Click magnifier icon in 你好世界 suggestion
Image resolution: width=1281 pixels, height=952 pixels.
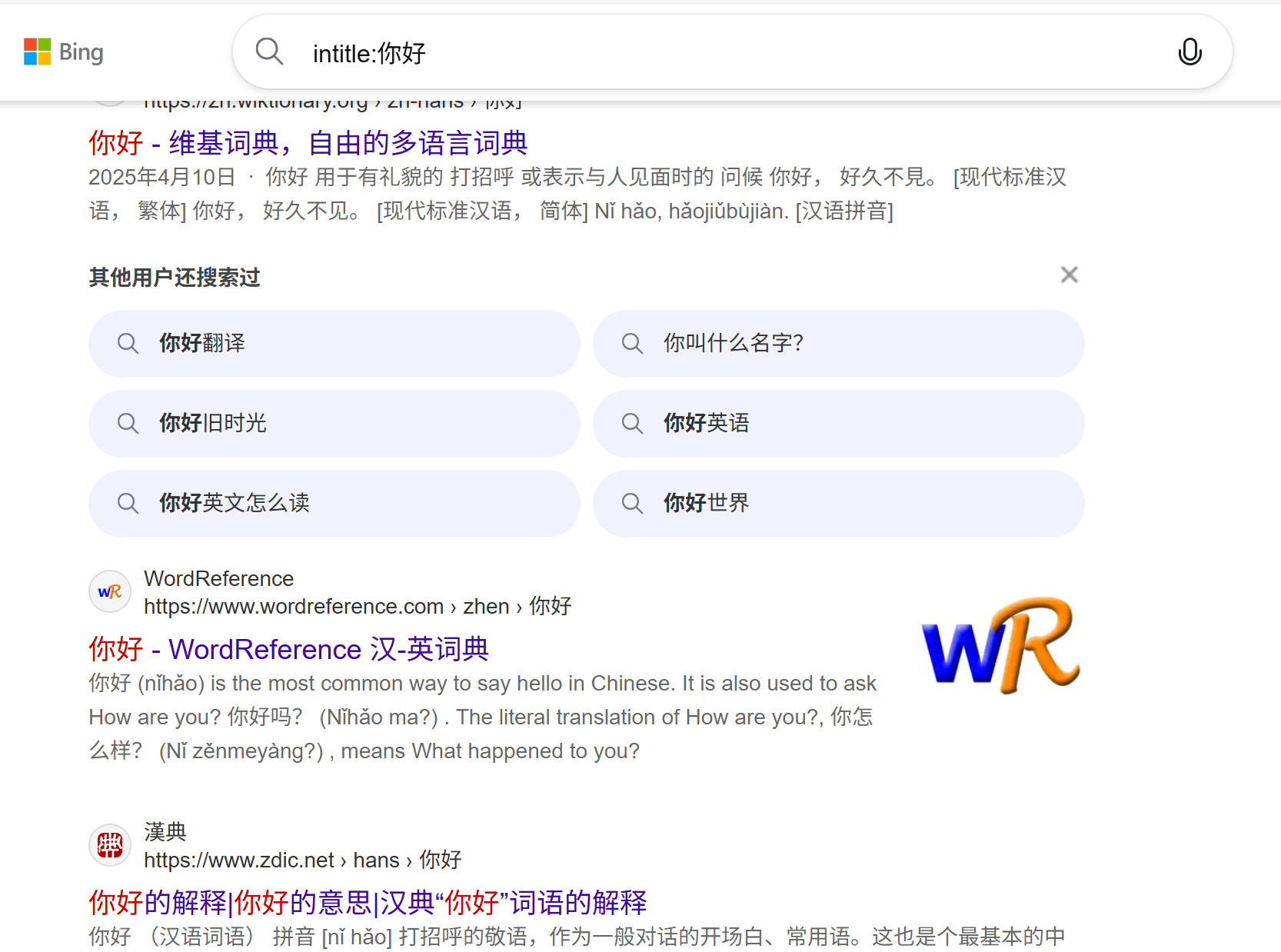tap(632, 503)
